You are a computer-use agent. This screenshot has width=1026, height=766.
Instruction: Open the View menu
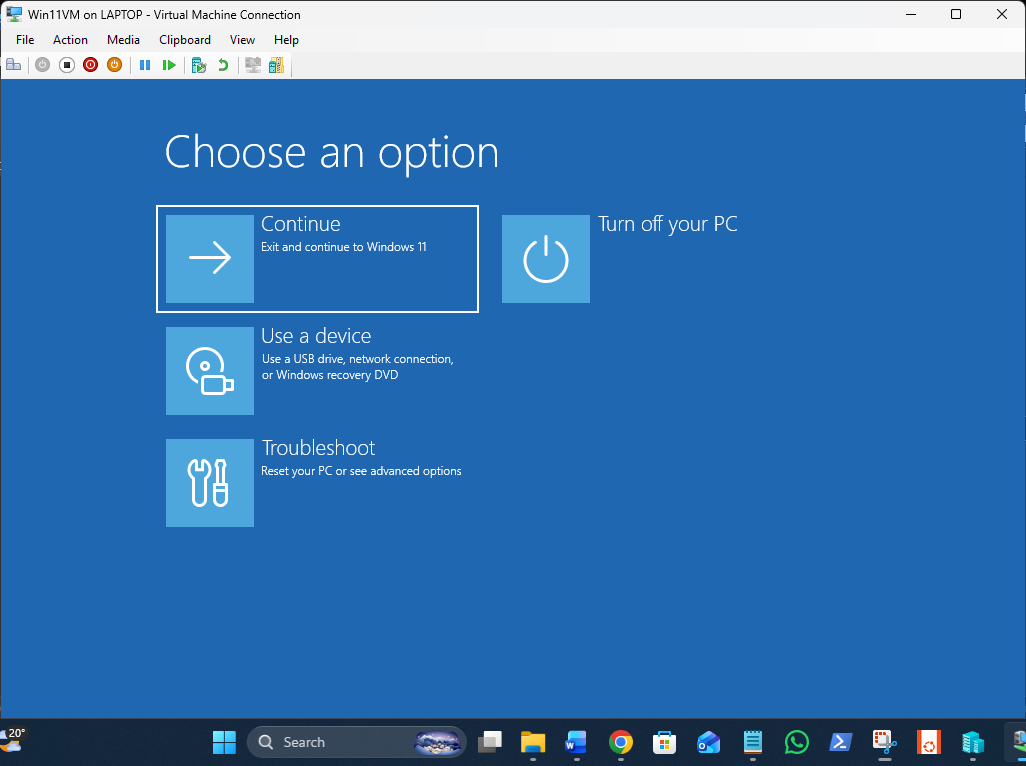[242, 40]
